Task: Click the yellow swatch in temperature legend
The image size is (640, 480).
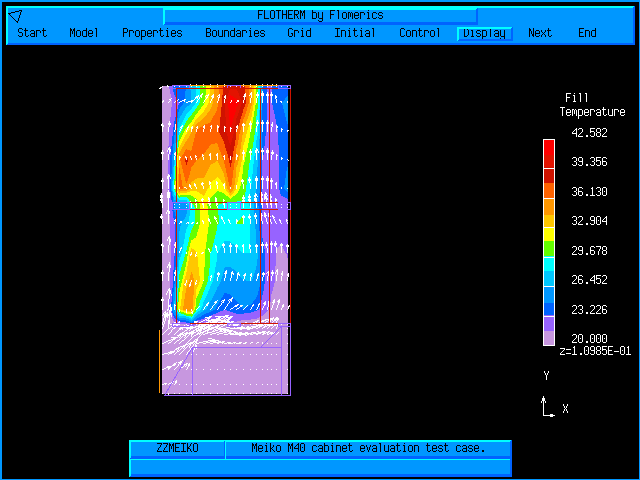Action: pos(549,234)
